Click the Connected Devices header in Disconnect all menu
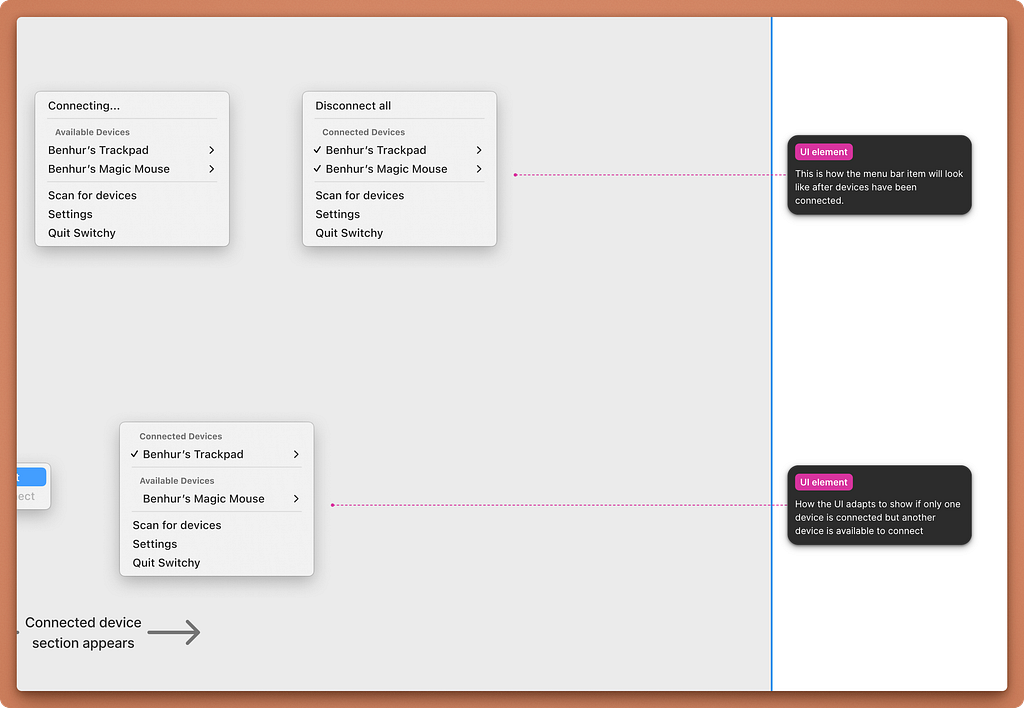 click(364, 132)
